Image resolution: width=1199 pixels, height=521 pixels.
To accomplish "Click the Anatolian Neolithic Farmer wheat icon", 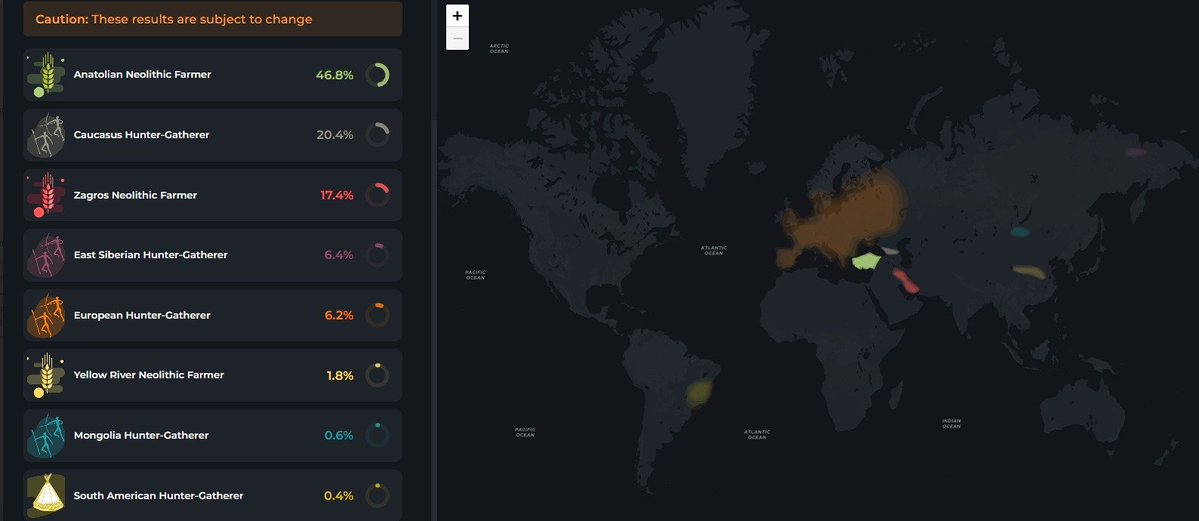I will pos(45,75).
